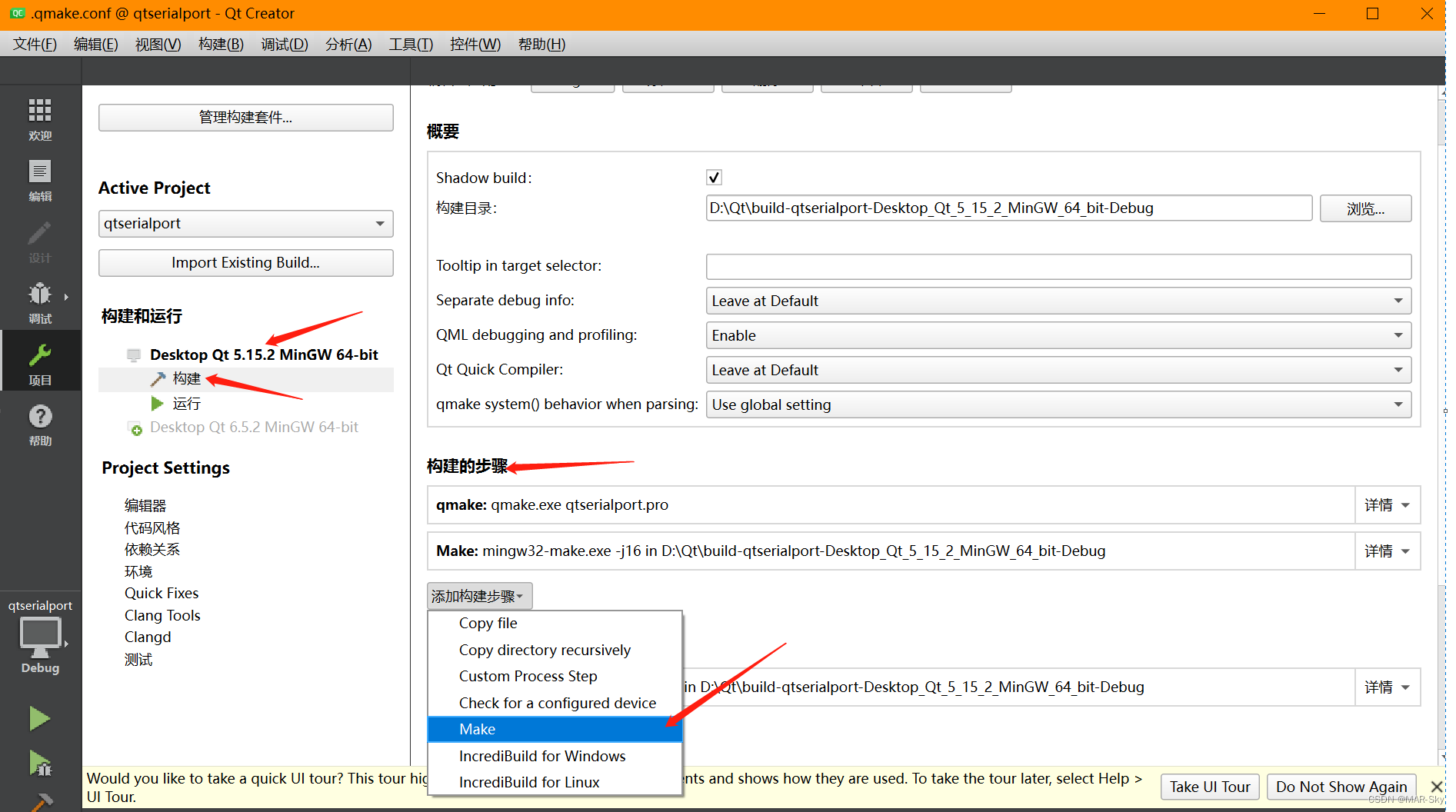The image size is (1456, 812).
Task: Open the Separate debug info dropdown
Action: (x=1058, y=301)
